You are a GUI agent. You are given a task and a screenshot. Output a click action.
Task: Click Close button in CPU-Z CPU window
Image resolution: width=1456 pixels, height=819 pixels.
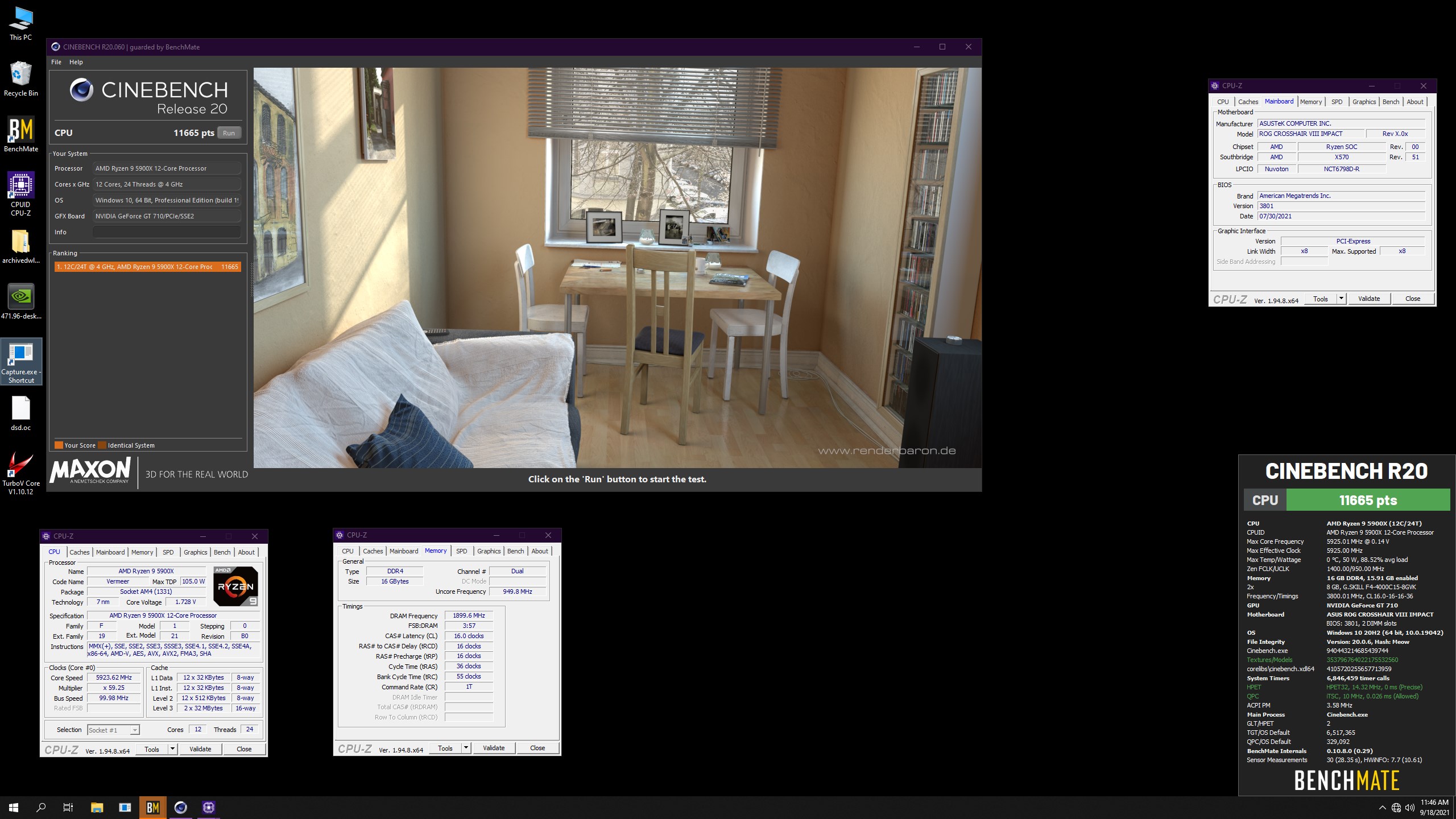tap(244, 749)
